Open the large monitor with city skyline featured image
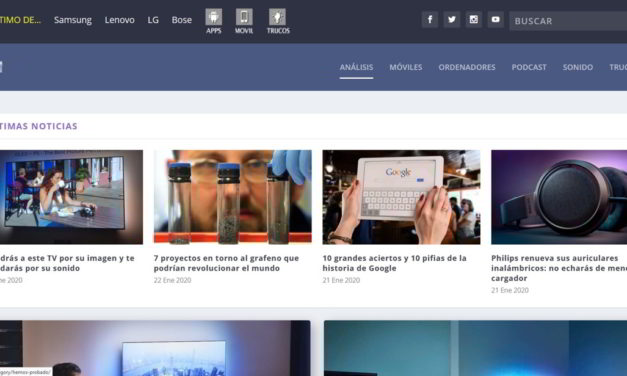 tap(155, 348)
